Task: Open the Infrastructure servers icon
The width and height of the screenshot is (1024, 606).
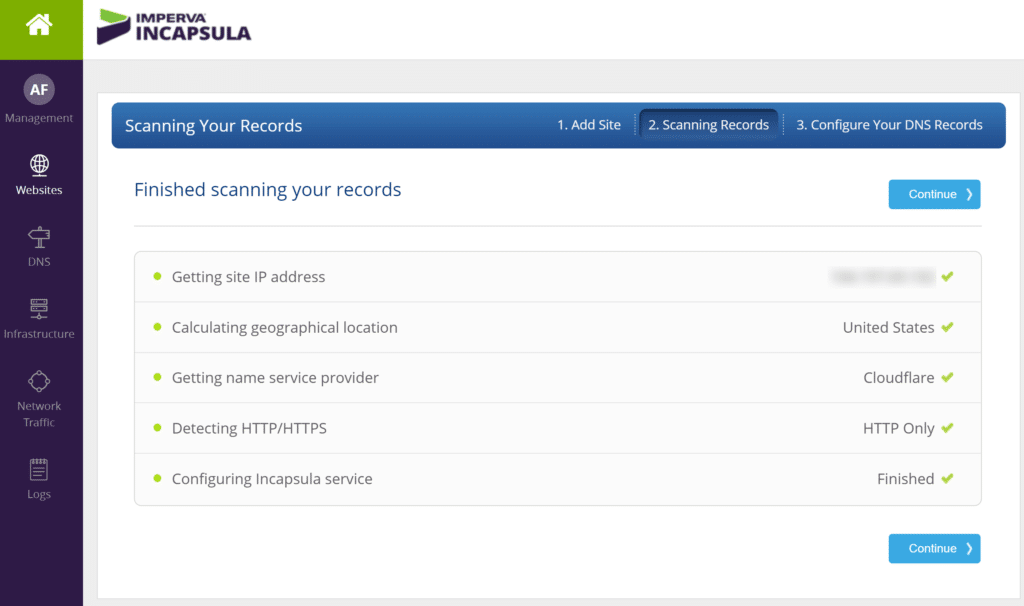Action: pyautogui.click(x=40, y=310)
